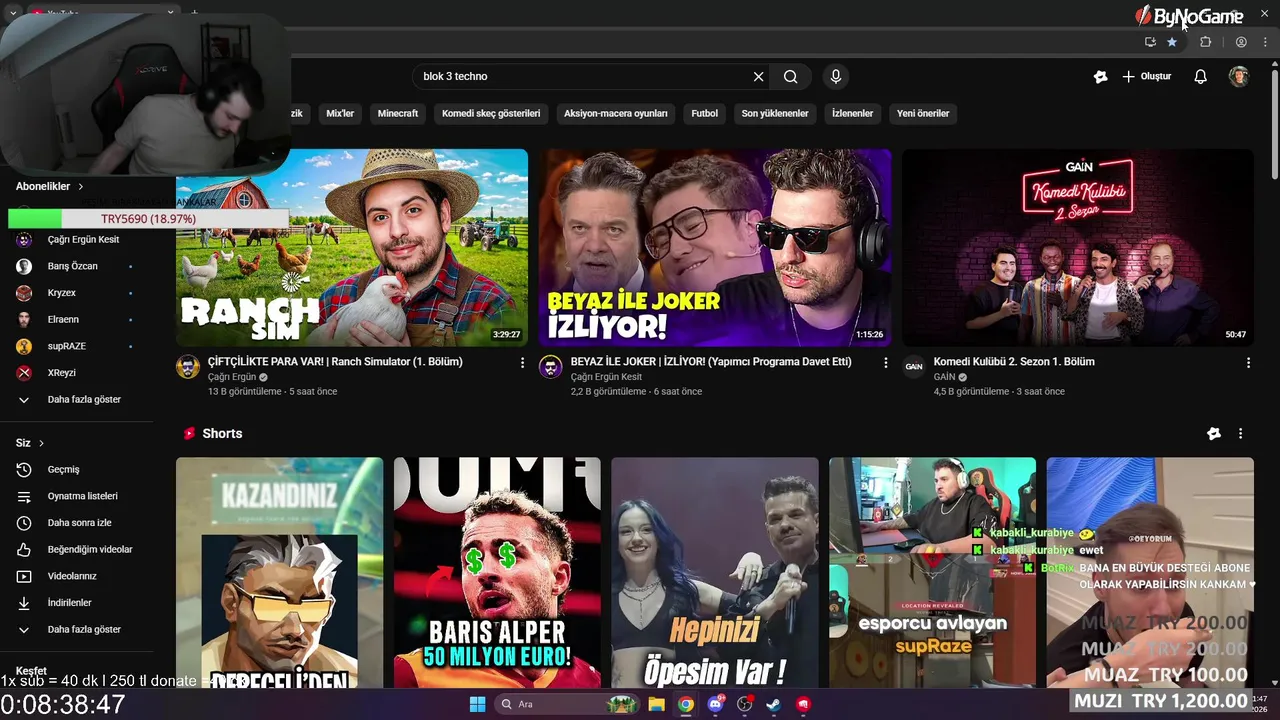
Task: Select the Son yüklenenler chip
Action: (x=775, y=114)
